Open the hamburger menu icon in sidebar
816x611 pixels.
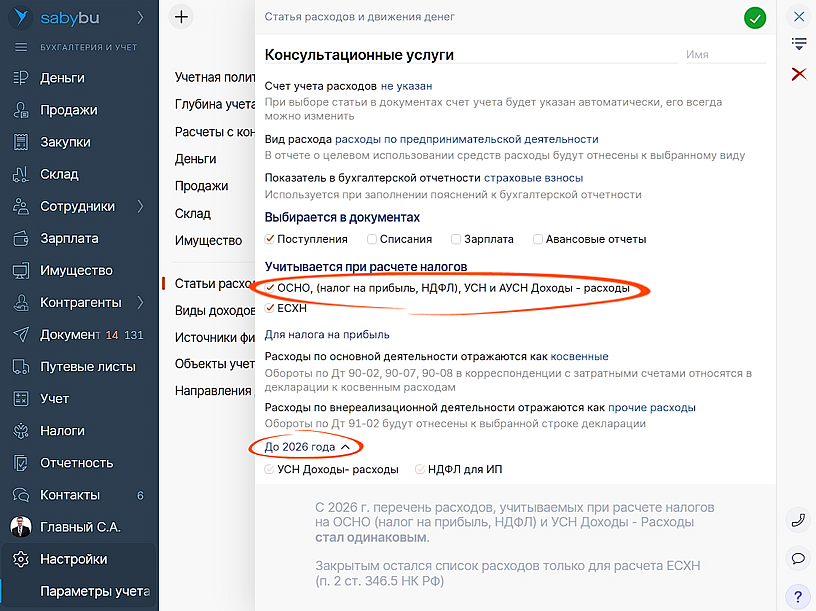[20, 47]
